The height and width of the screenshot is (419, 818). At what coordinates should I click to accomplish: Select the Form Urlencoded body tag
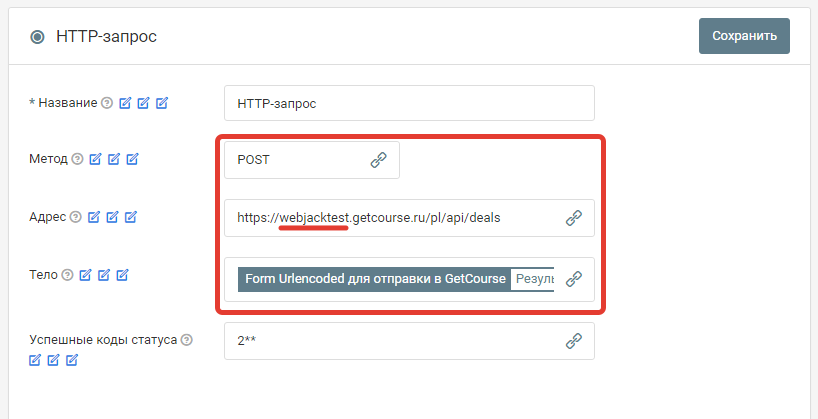374,279
